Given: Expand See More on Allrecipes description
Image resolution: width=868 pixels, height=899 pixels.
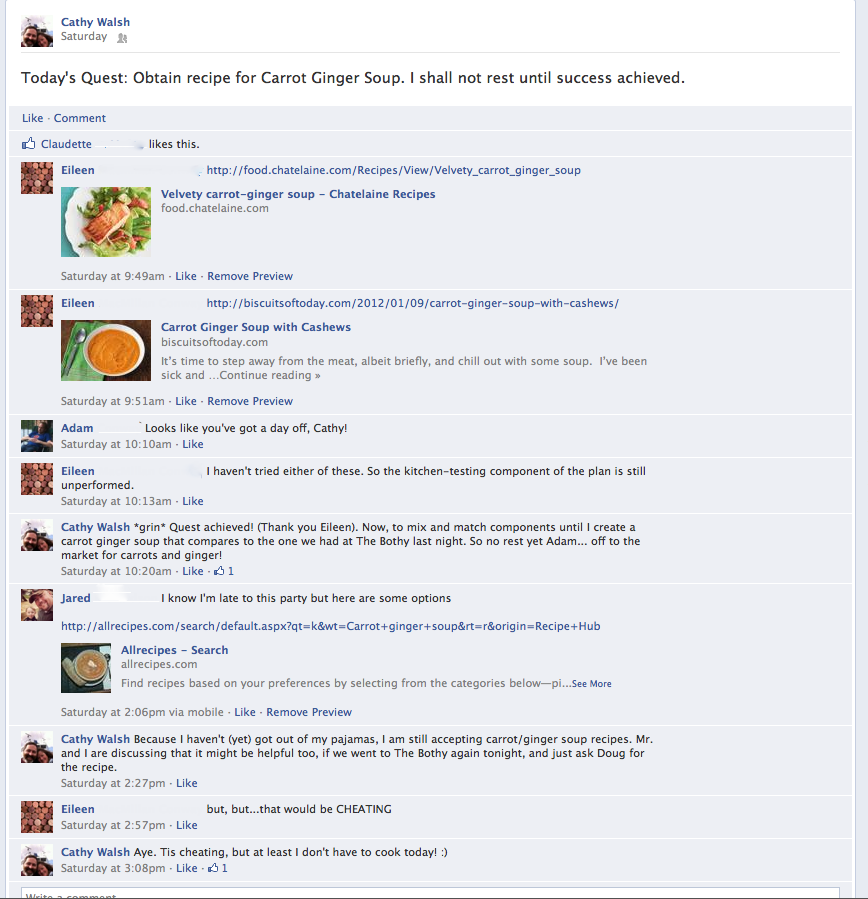Looking at the screenshot, I should coord(592,683).
